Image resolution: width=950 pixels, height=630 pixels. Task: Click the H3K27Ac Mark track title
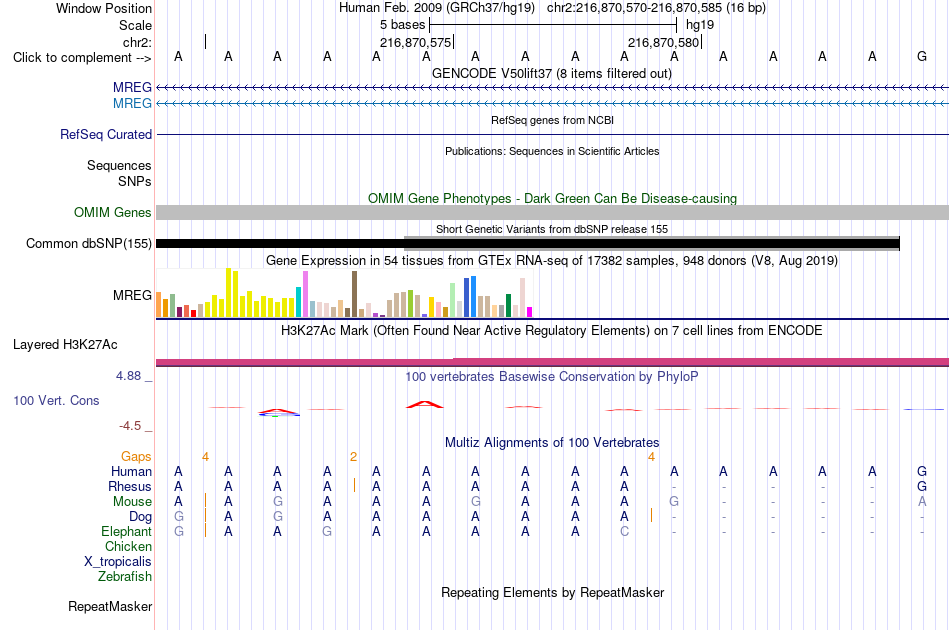coord(552,330)
